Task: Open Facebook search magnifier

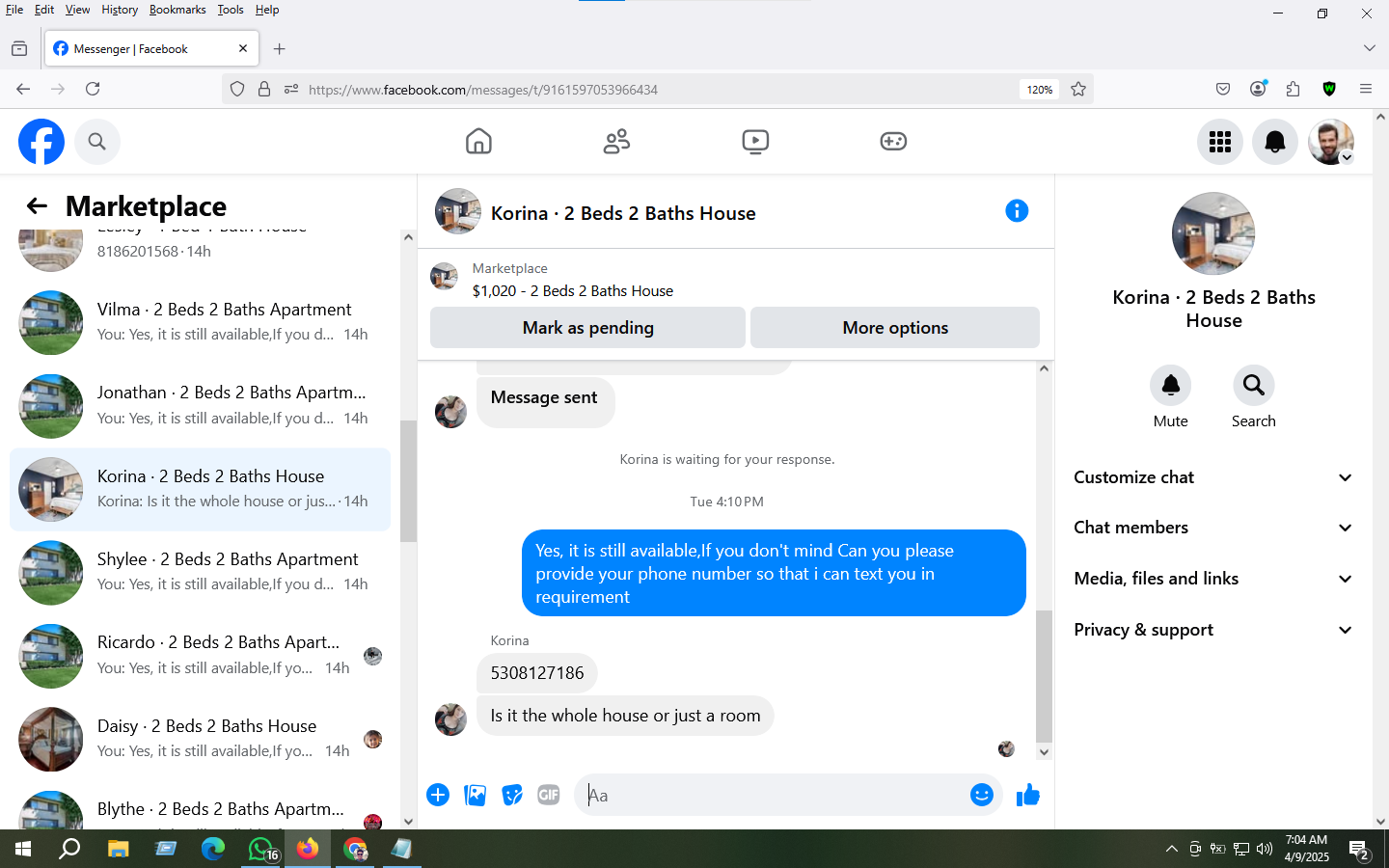Action: (x=96, y=142)
